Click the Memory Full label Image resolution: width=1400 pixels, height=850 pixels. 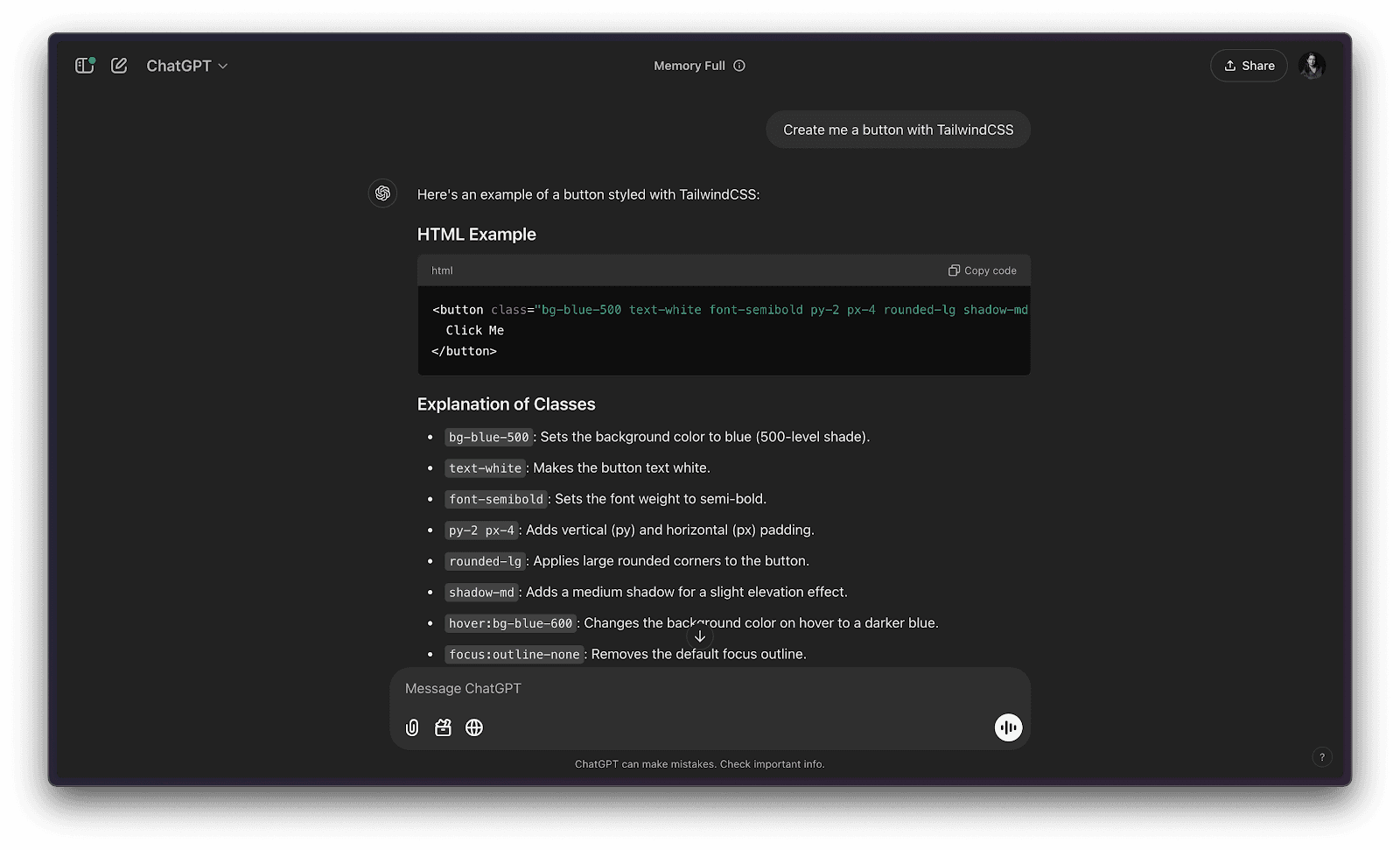click(x=689, y=66)
